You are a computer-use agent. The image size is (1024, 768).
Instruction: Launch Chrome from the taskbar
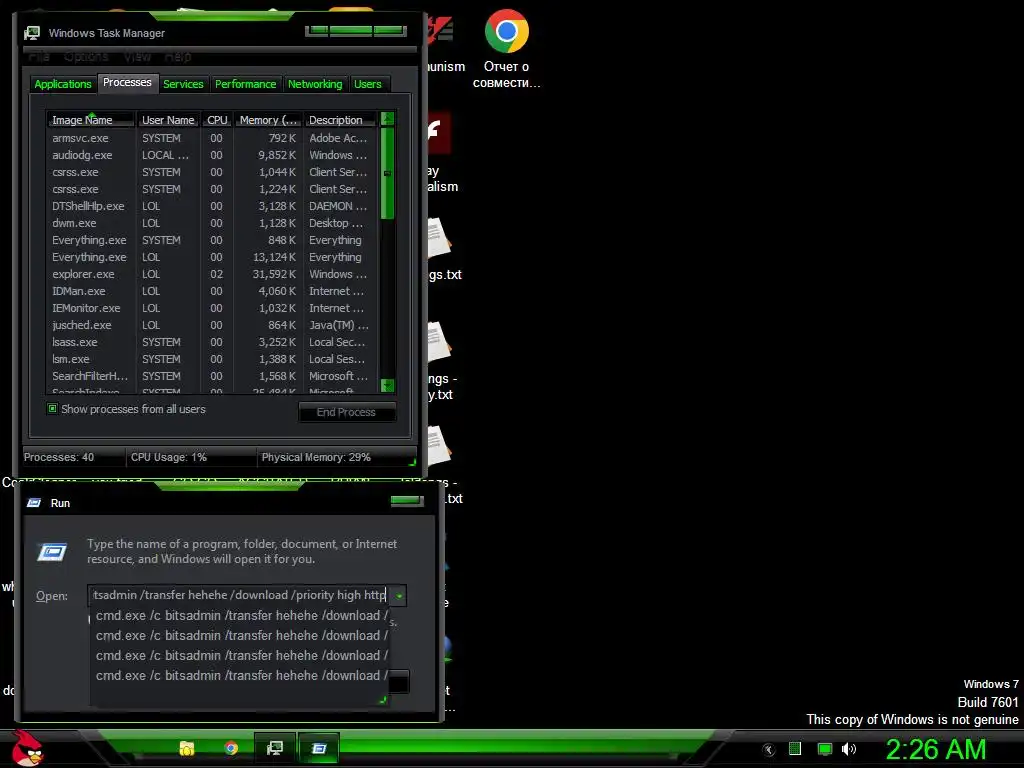click(231, 748)
